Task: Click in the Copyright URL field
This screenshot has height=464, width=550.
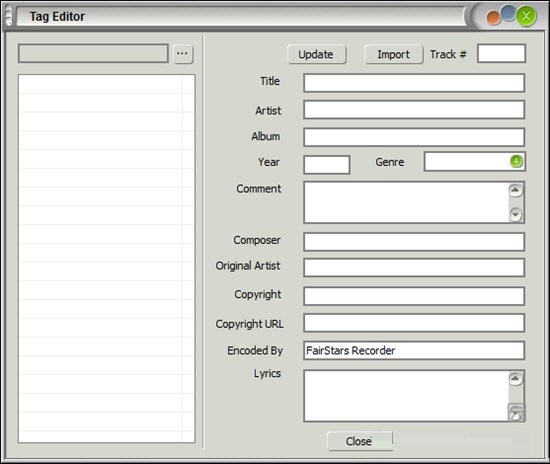Action: [x=414, y=323]
